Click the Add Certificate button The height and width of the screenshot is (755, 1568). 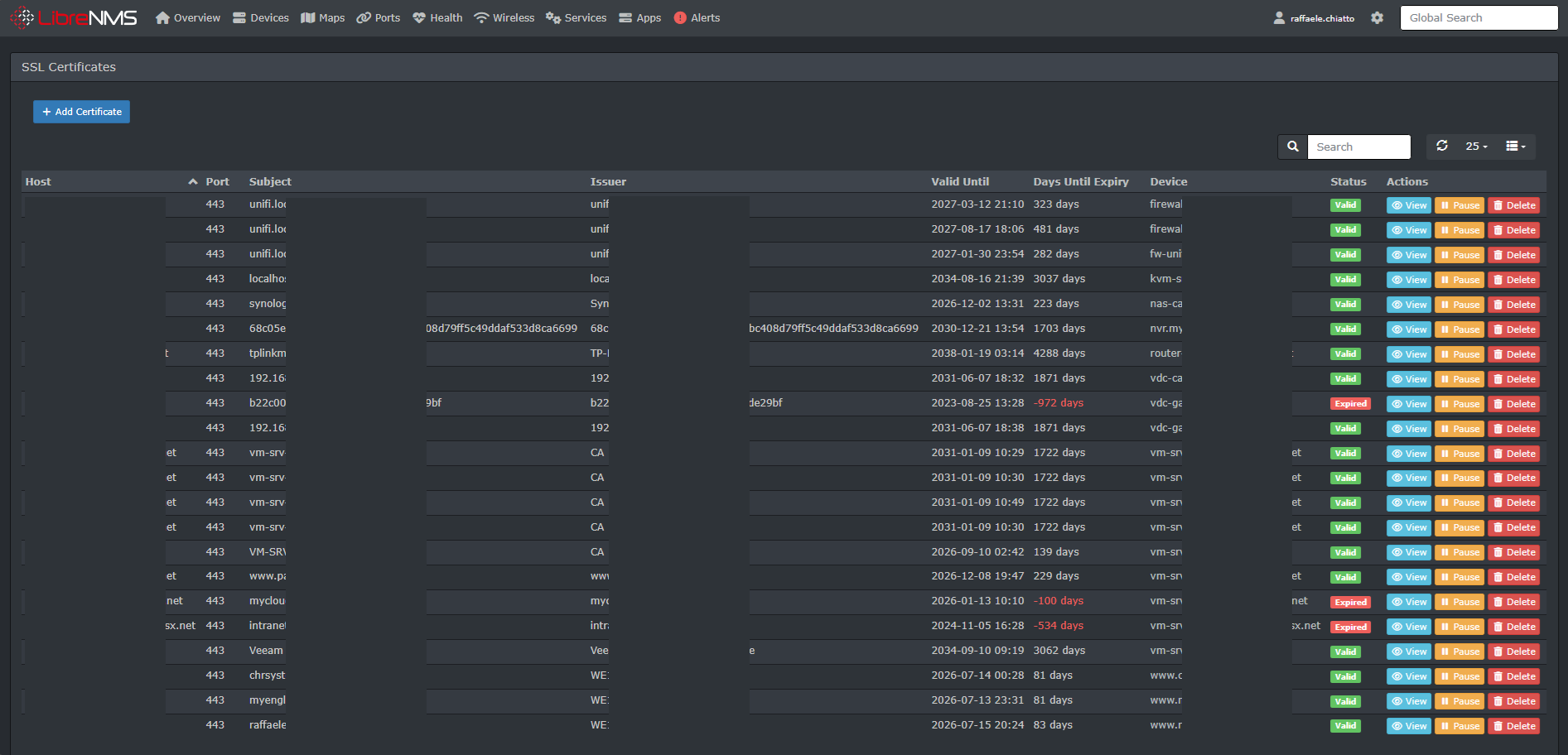tap(81, 112)
